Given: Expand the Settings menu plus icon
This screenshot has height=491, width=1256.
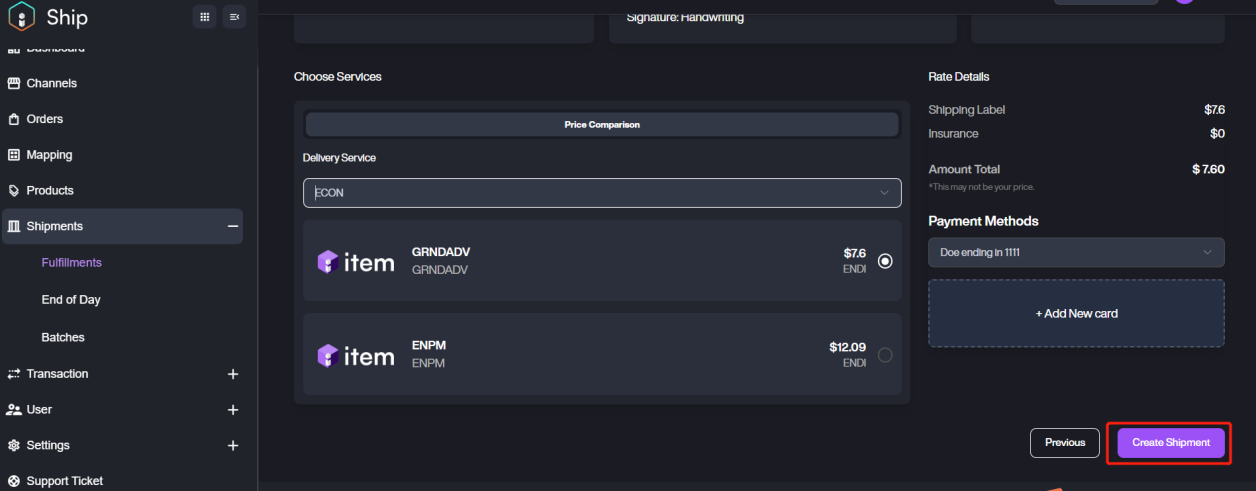Looking at the screenshot, I should 233,445.
